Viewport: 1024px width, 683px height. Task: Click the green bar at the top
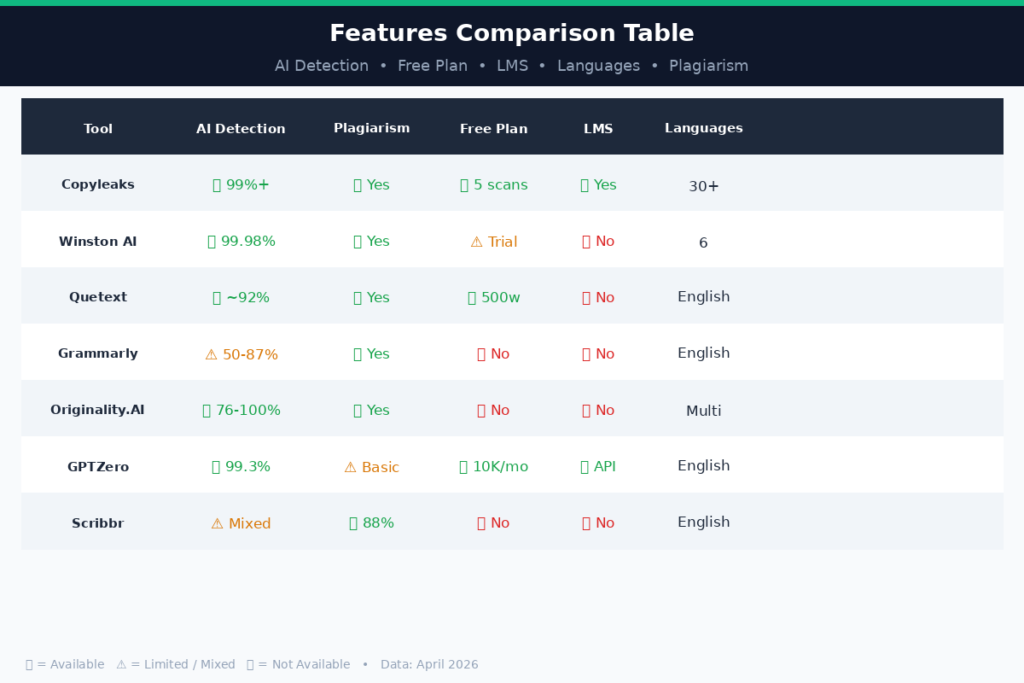[x=512, y=3]
